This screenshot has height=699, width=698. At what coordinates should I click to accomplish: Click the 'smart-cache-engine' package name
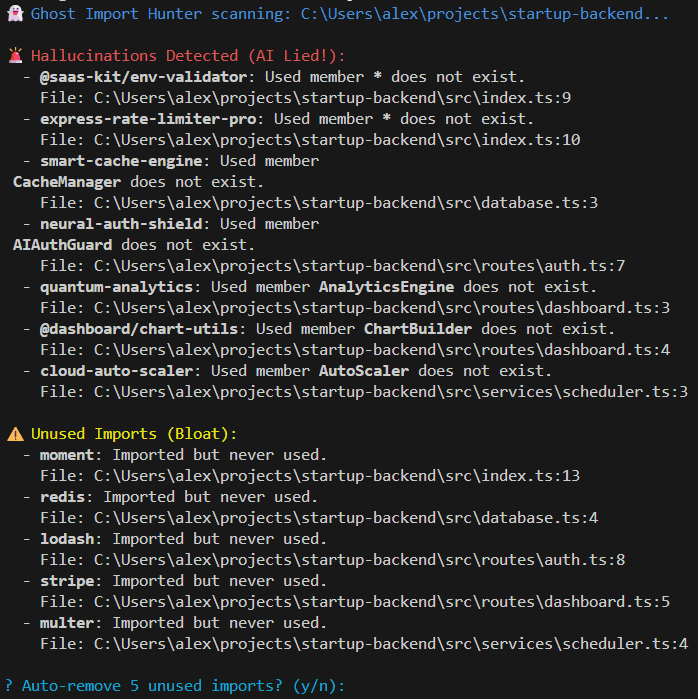click(121, 160)
